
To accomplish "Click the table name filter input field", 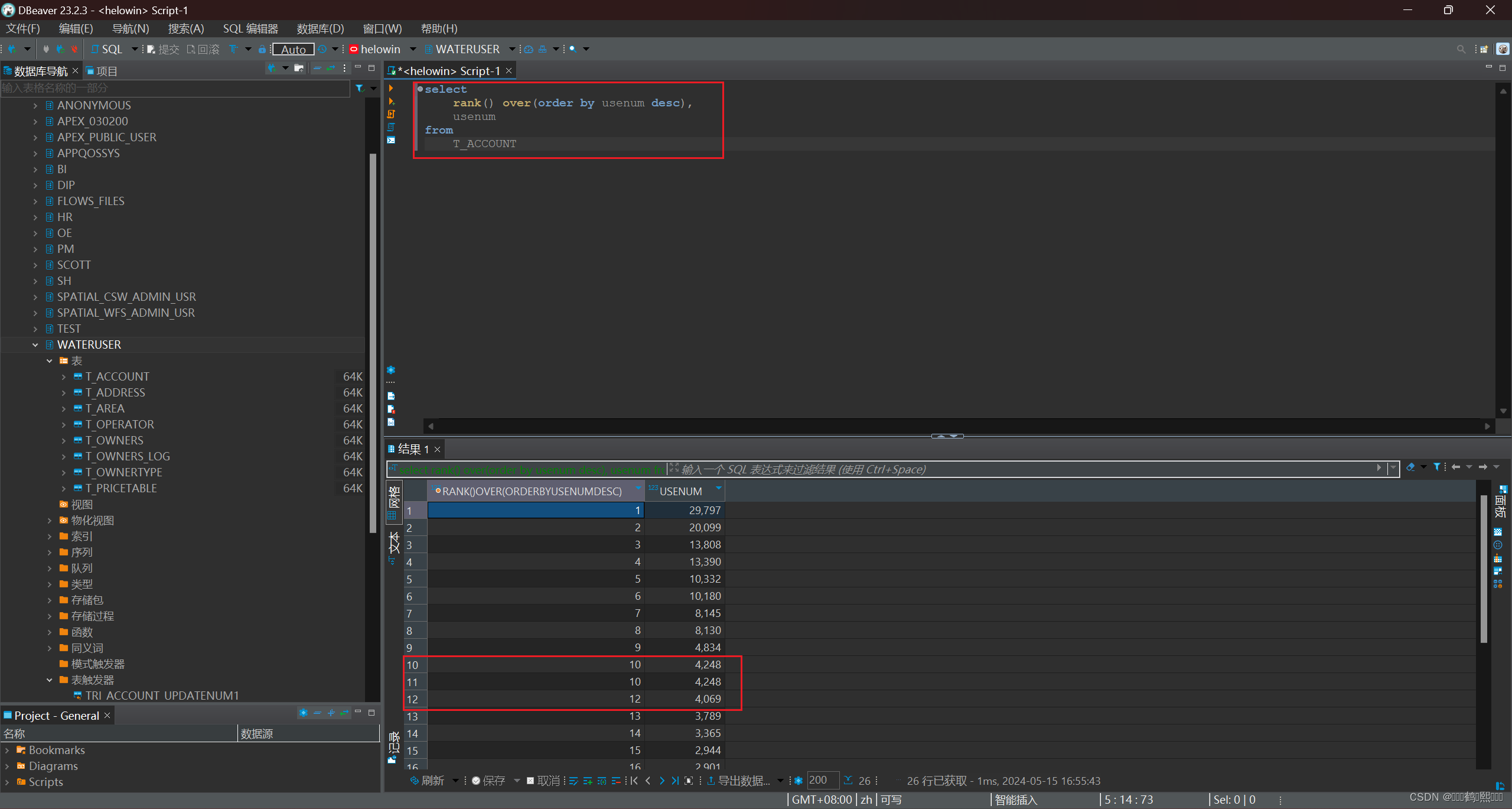I will (x=174, y=89).
